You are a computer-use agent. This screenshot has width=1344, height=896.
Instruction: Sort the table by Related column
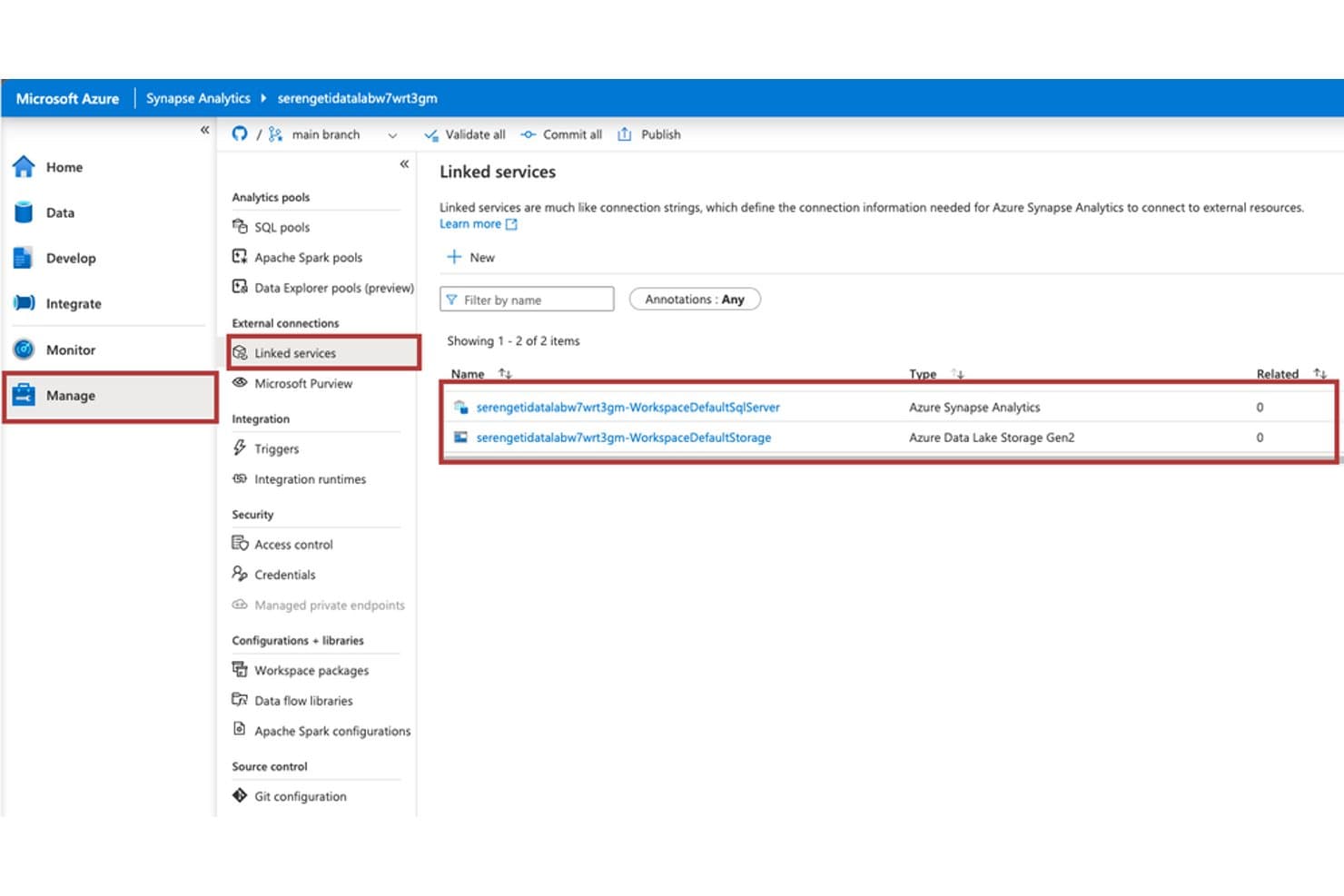1319,373
